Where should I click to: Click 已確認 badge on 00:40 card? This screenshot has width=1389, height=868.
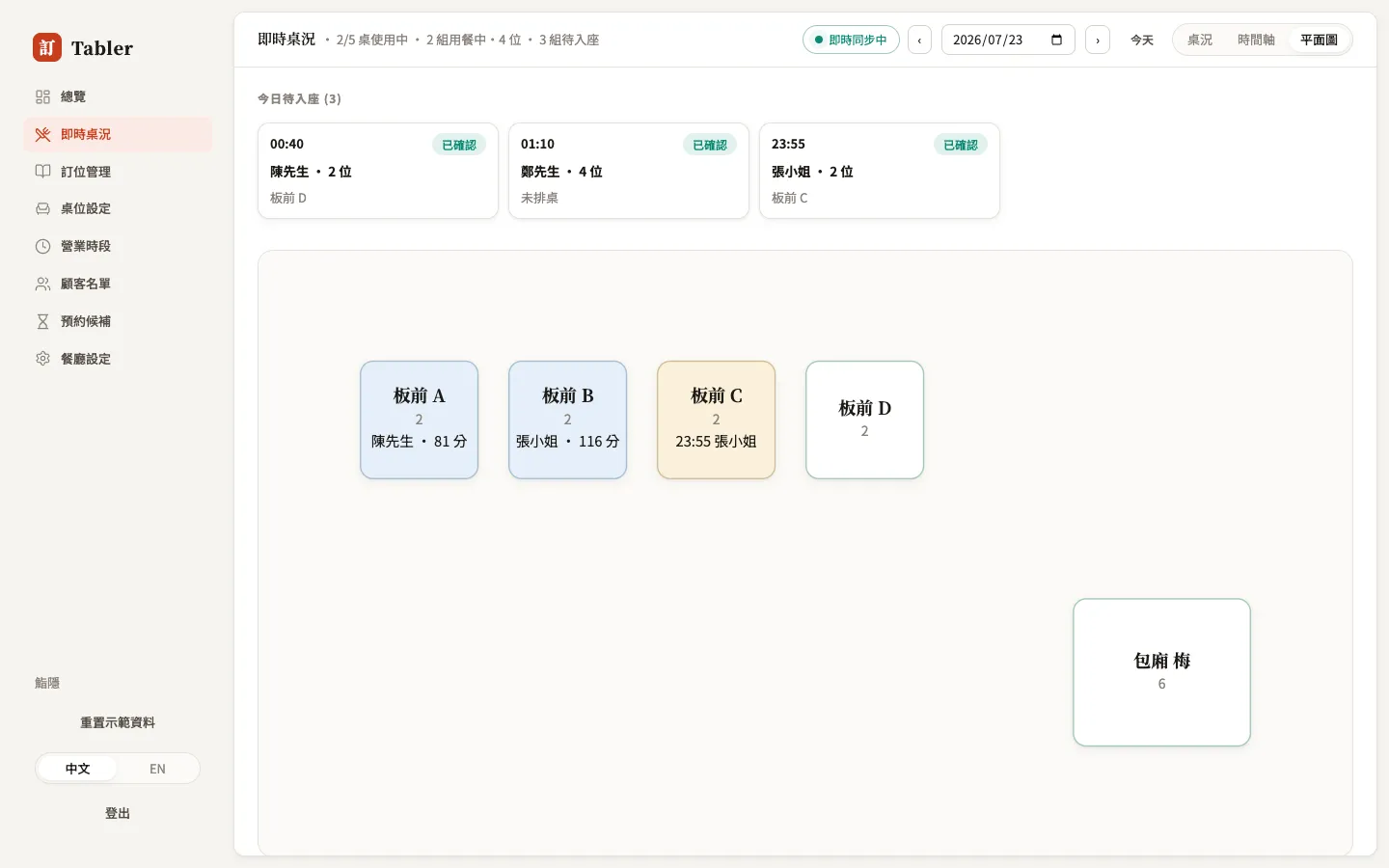(459, 145)
